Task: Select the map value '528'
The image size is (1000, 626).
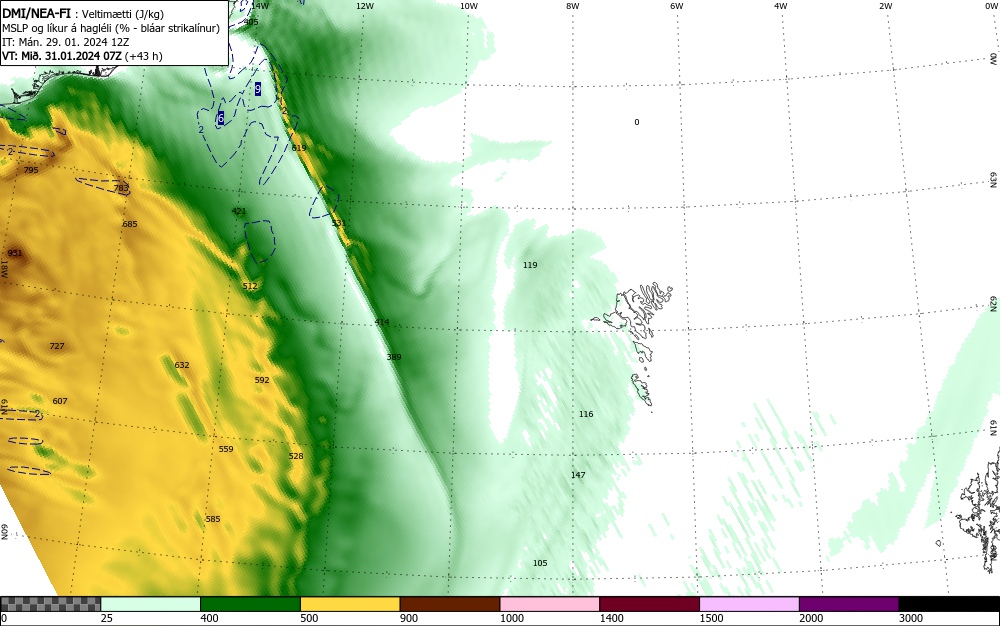Action: (296, 456)
